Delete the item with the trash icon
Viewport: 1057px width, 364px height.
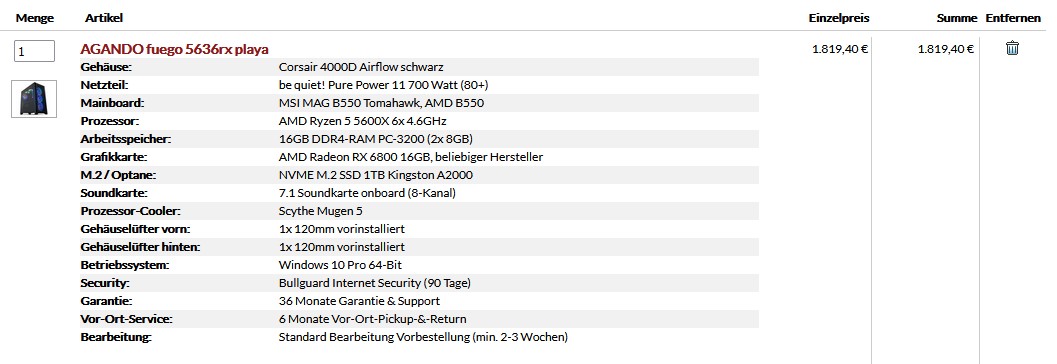(x=1012, y=48)
